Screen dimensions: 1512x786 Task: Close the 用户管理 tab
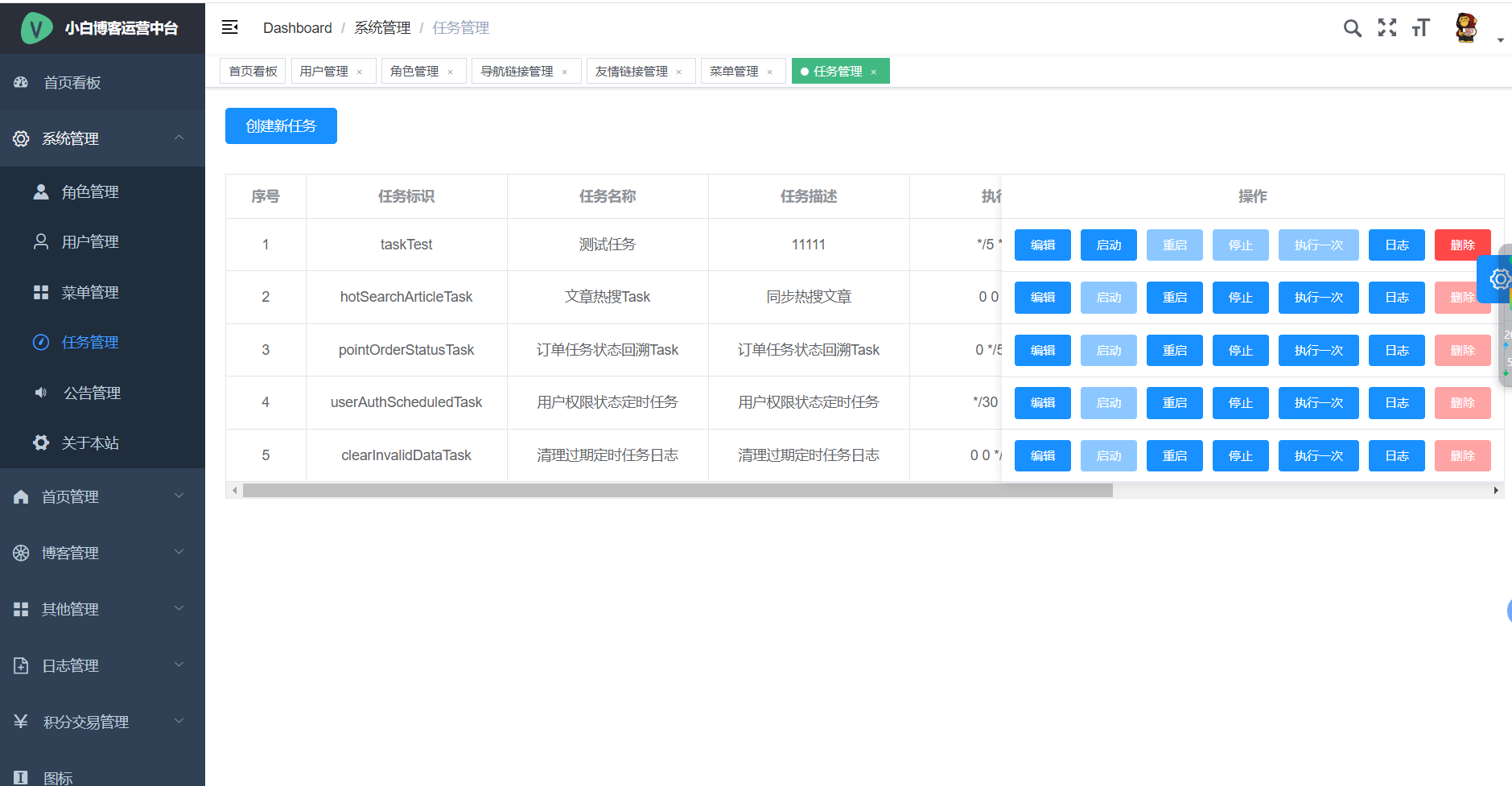(360, 72)
